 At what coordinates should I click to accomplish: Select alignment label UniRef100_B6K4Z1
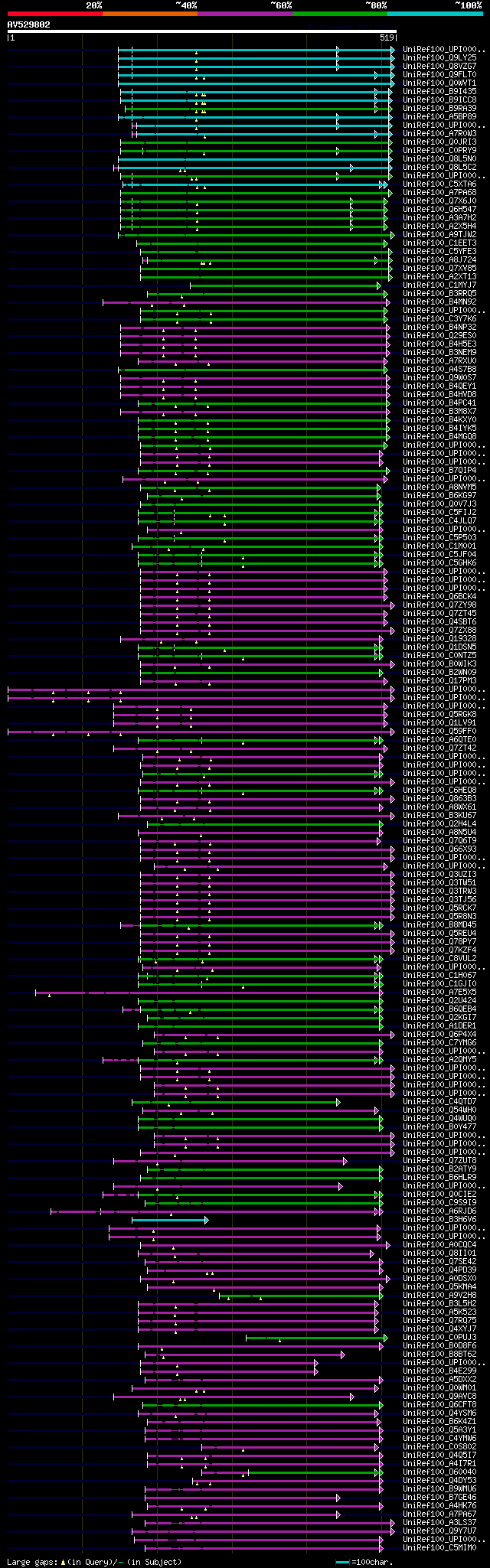[x=439, y=1421]
